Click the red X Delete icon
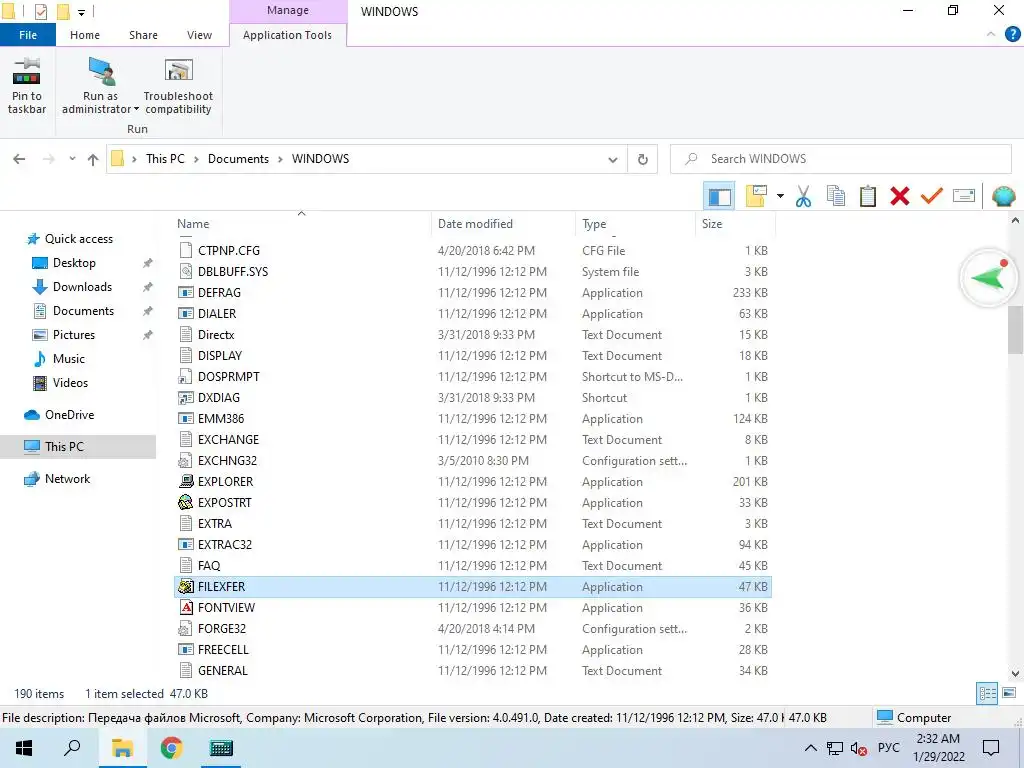Viewport: 1024px width, 768px height. 899,196
